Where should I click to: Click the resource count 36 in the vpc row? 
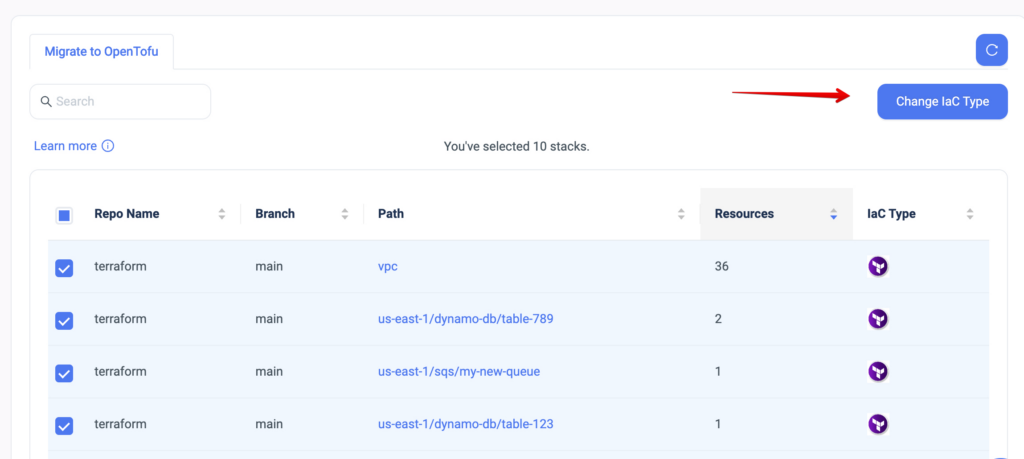[722, 266]
